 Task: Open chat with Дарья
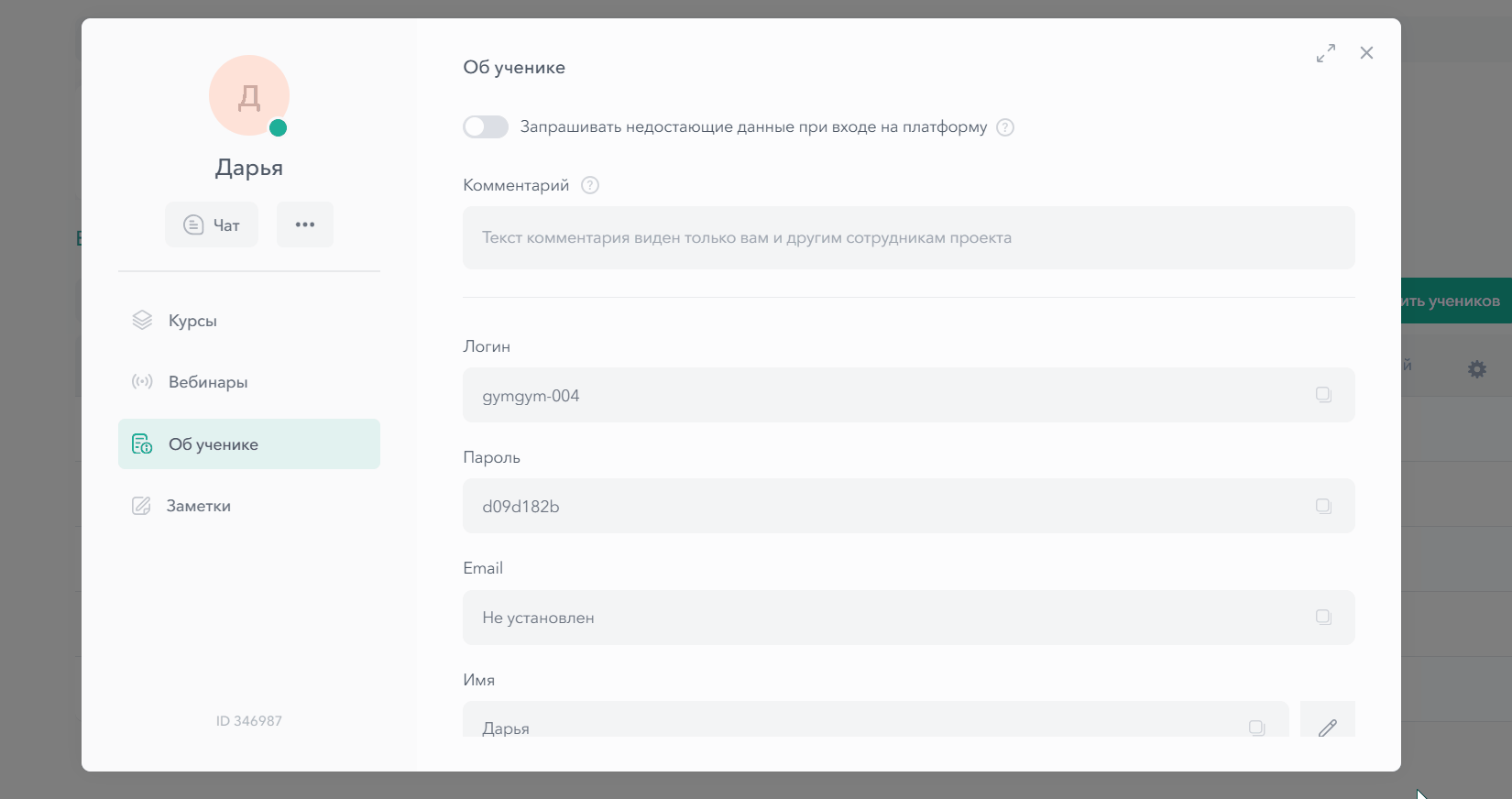pos(212,224)
